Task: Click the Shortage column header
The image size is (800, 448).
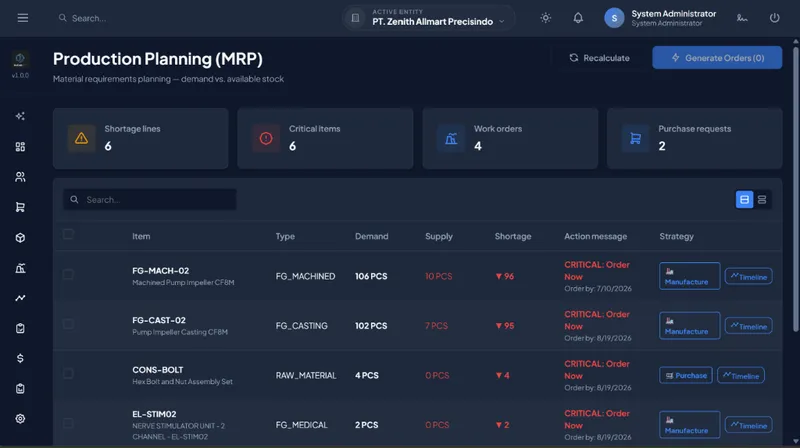Action: (513, 236)
